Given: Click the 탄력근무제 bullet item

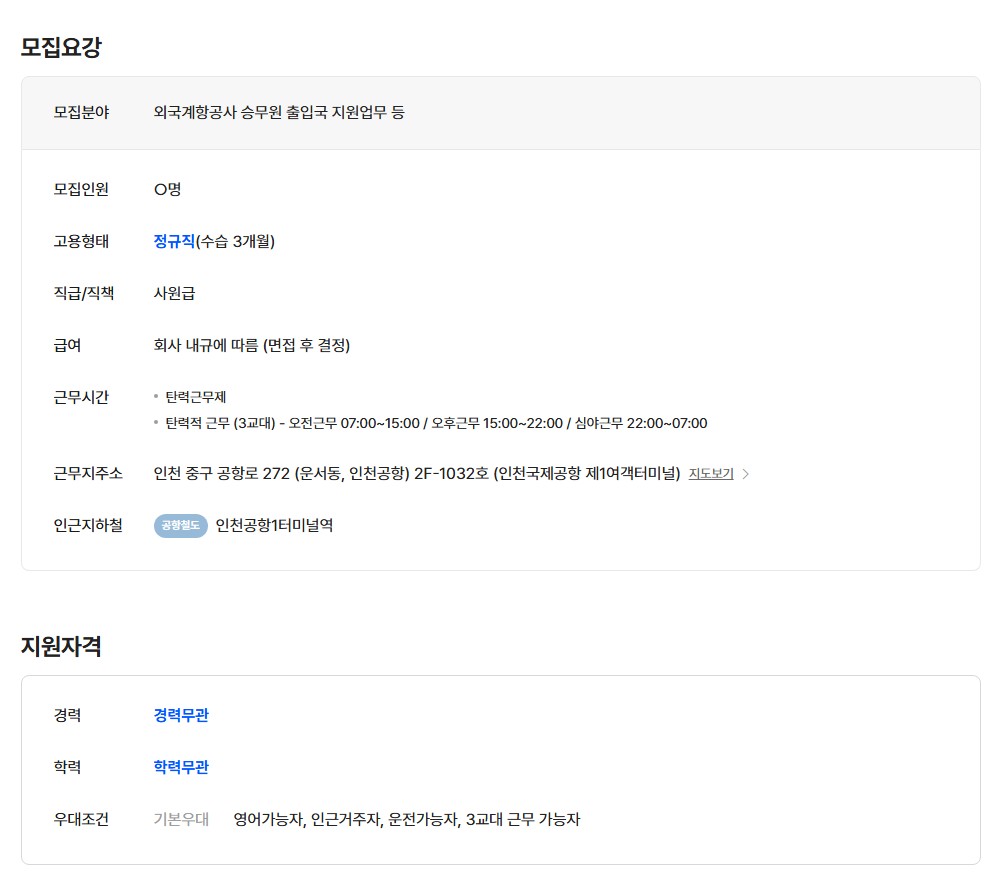Looking at the screenshot, I should [x=196, y=397].
